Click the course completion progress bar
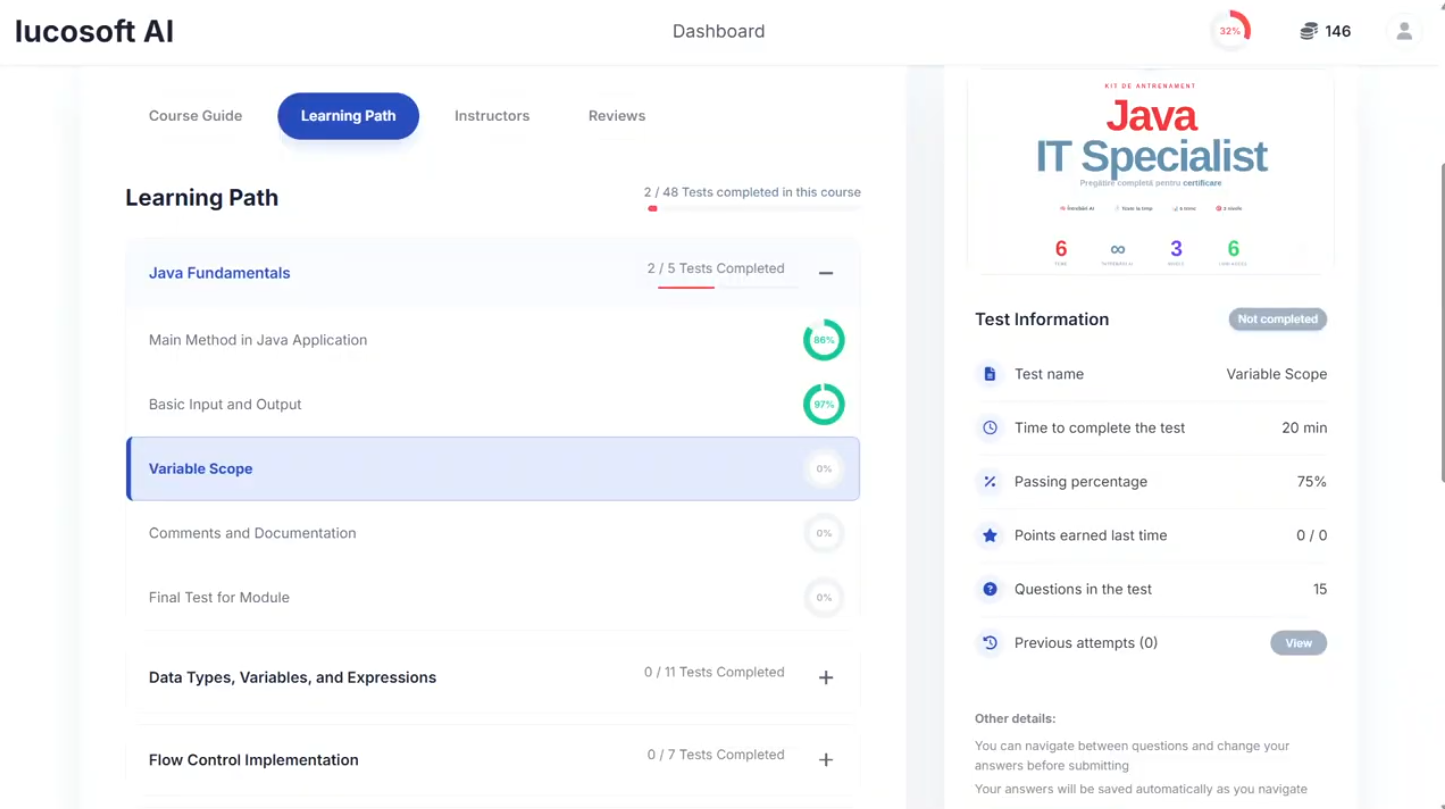The width and height of the screenshot is (1445, 809). (x=753, y=208)
